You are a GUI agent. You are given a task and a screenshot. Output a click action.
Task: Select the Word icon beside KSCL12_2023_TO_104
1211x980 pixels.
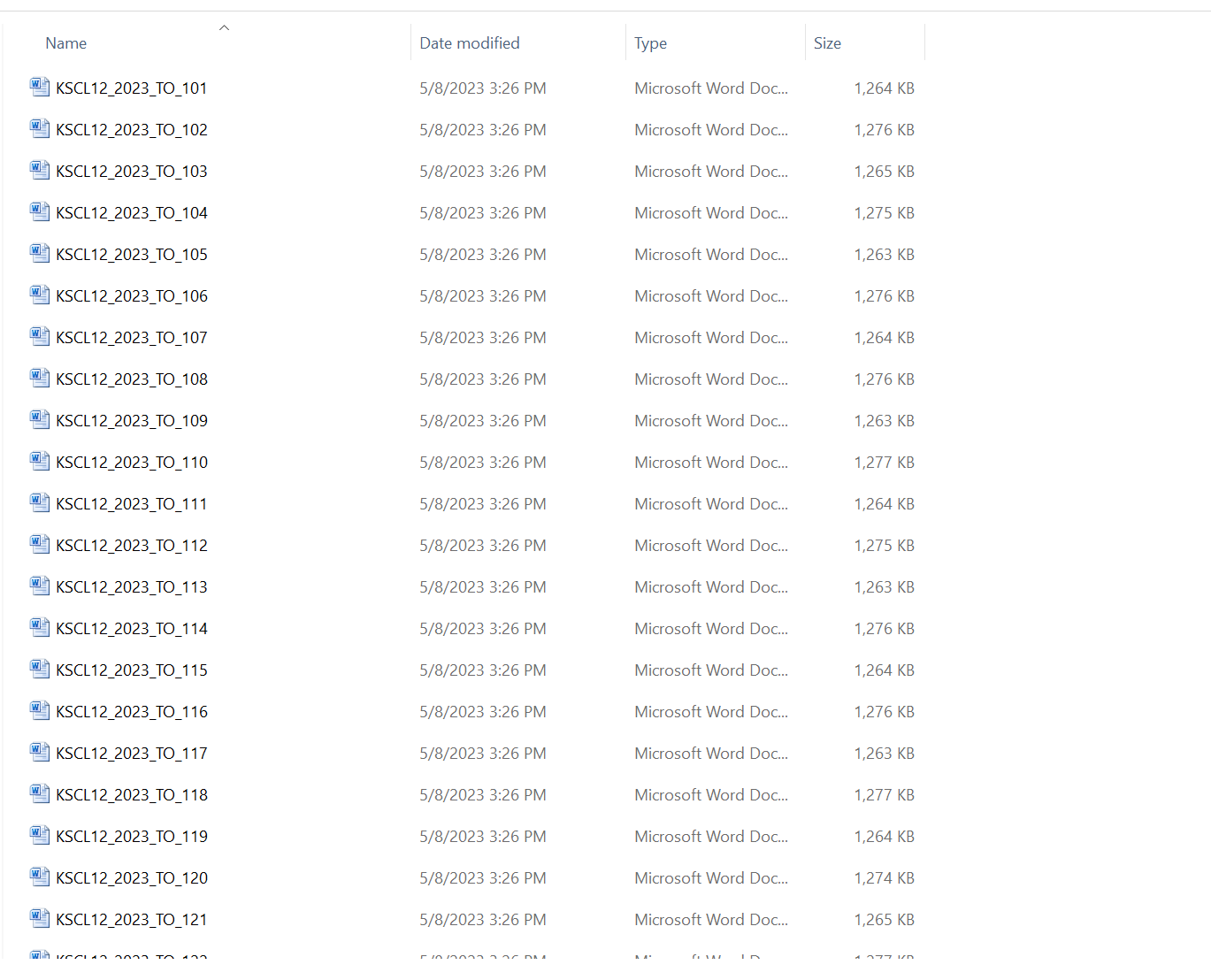(39, 211)
